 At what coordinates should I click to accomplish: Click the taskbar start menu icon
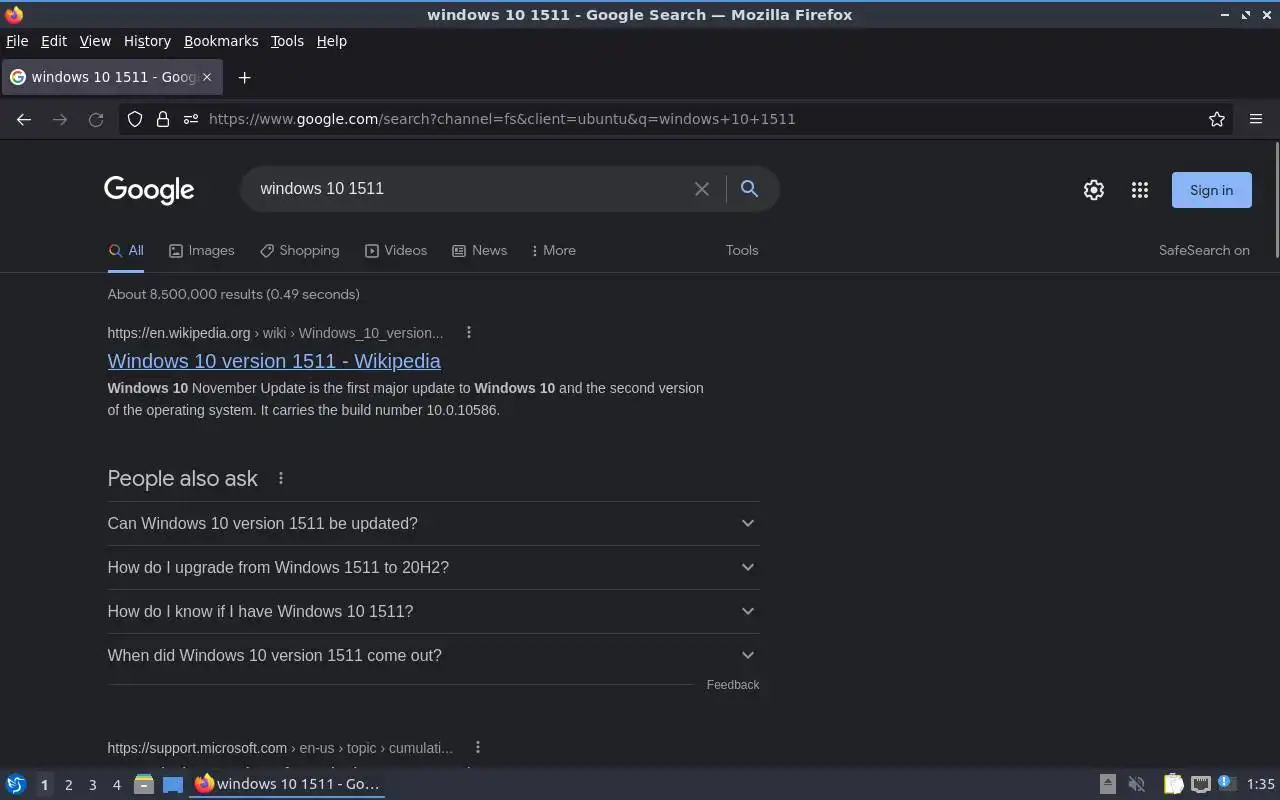click(x=16, y=784)
